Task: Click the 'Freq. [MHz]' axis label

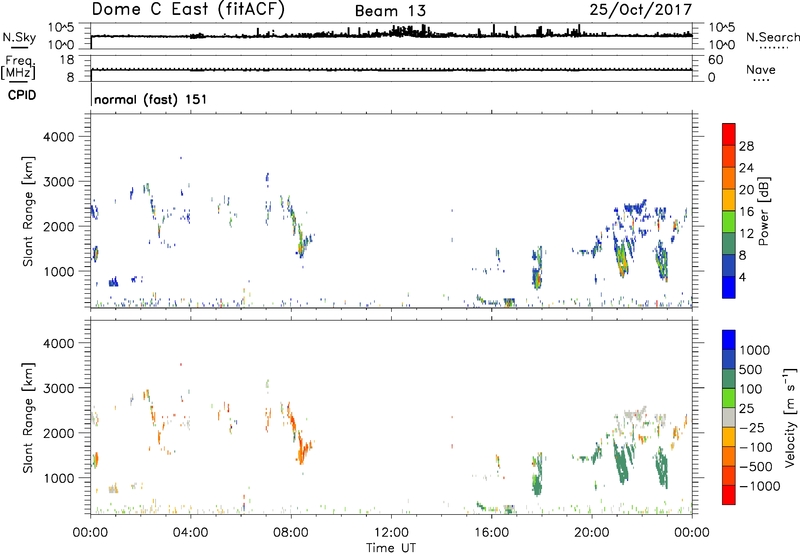Action: (x=18, y=68)
